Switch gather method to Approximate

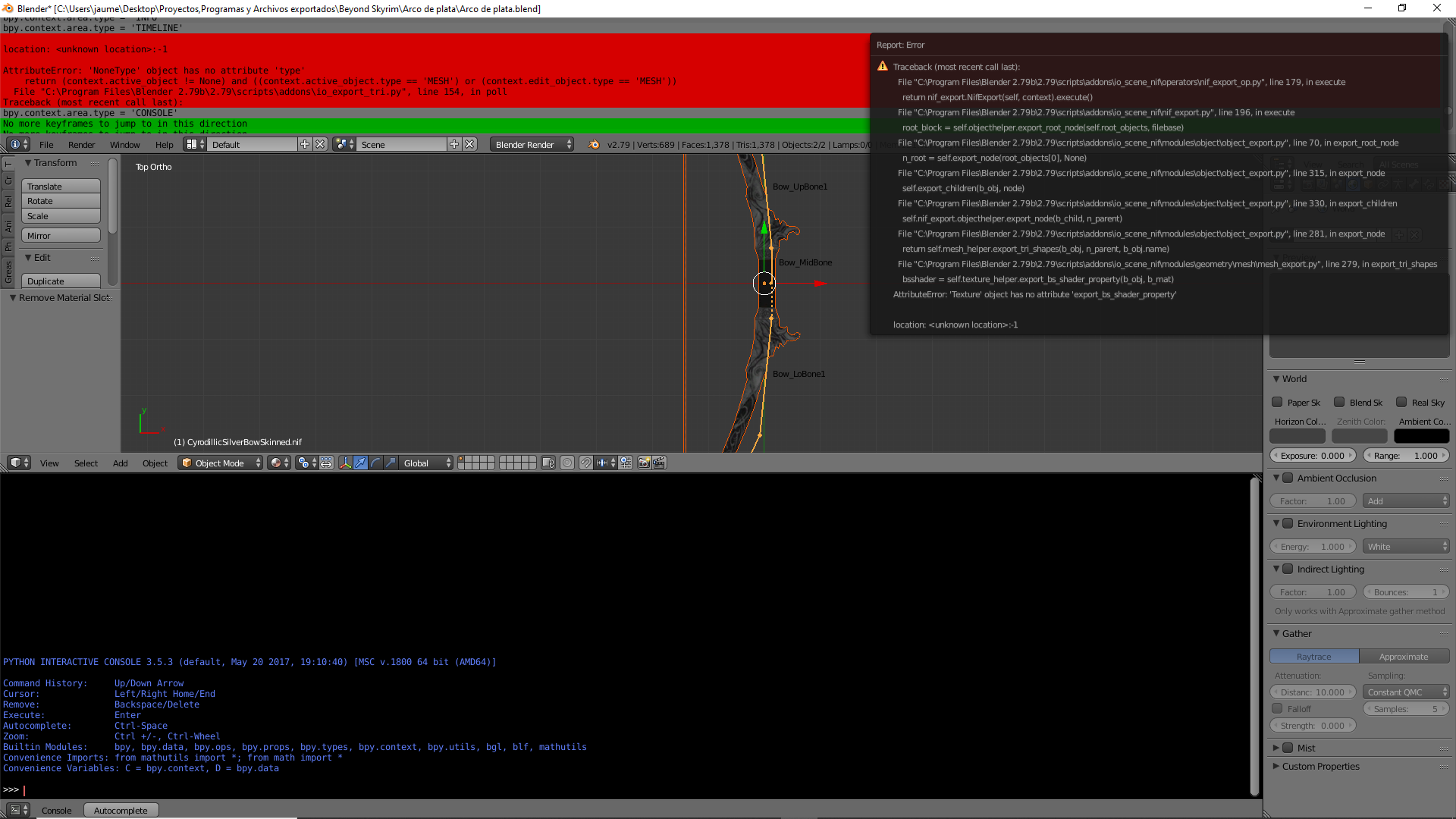pos(1404,656)
